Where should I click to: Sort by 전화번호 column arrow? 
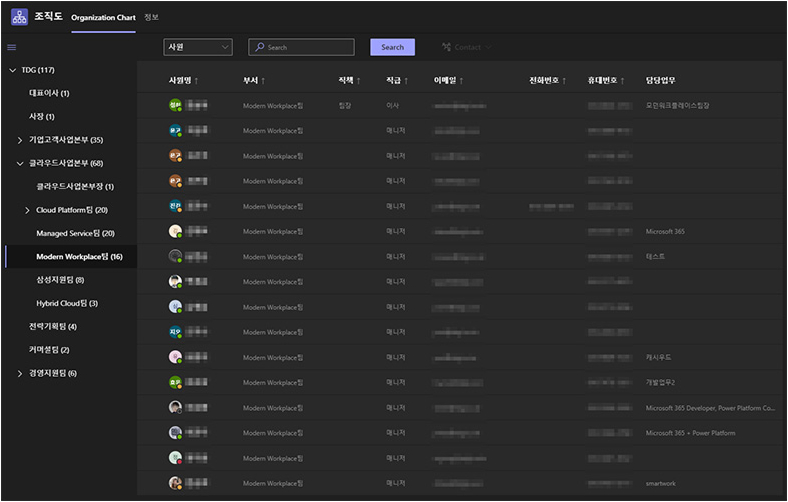[564, 81]
